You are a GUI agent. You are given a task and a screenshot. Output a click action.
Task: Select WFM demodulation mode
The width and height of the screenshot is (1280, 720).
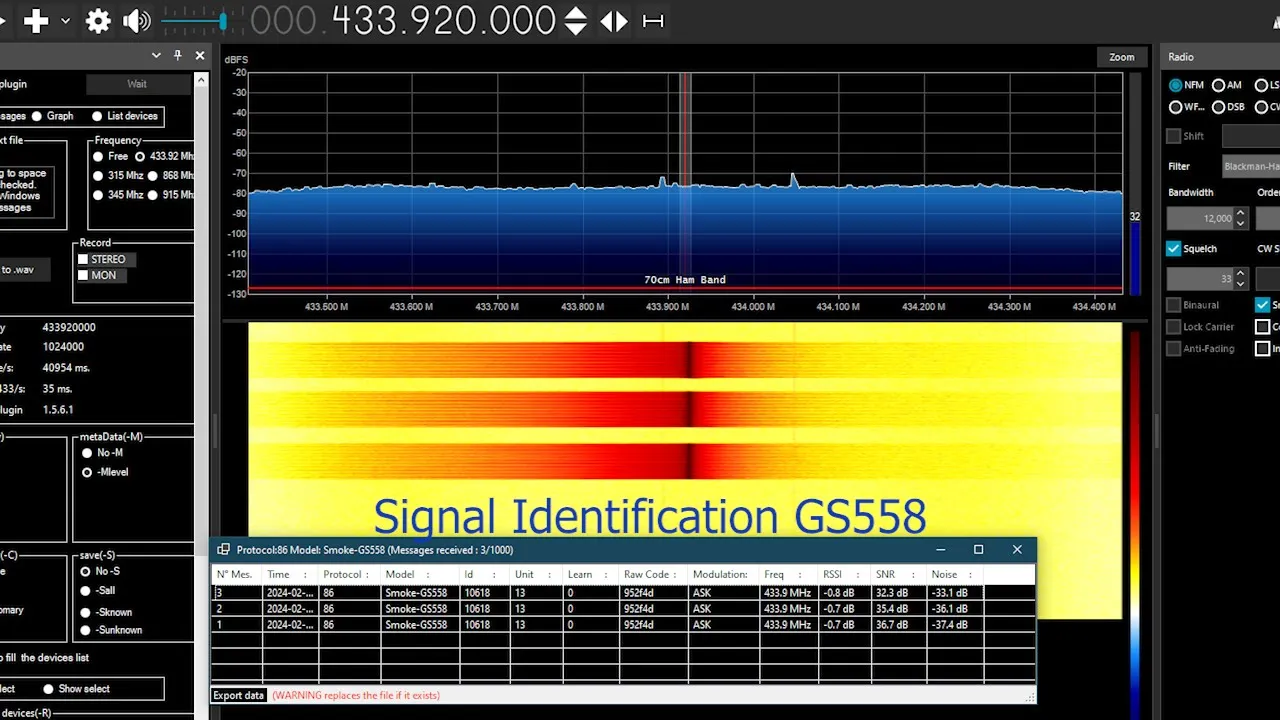coord(1176,107)
